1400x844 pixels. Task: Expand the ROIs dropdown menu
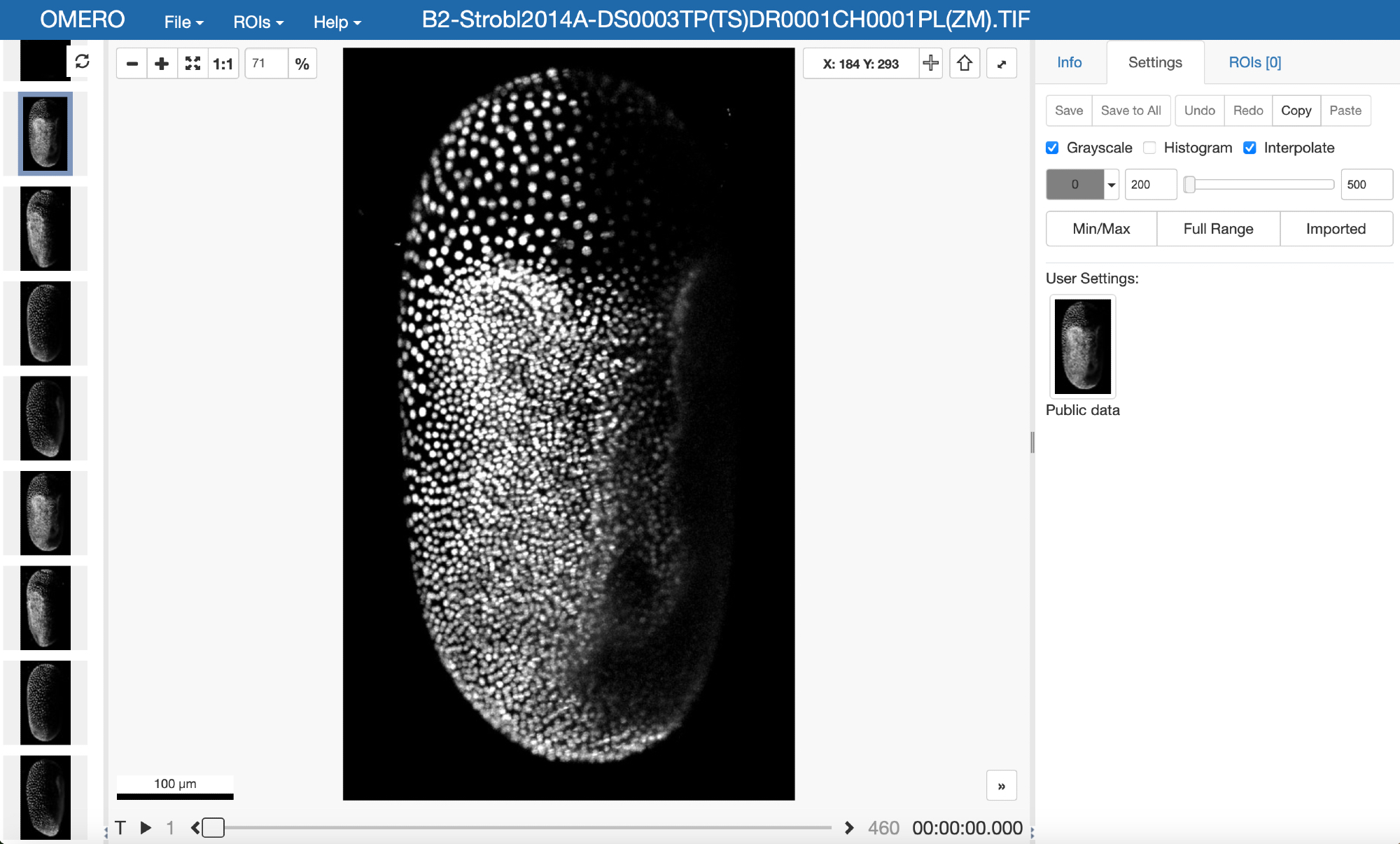[x=258, y=22]
